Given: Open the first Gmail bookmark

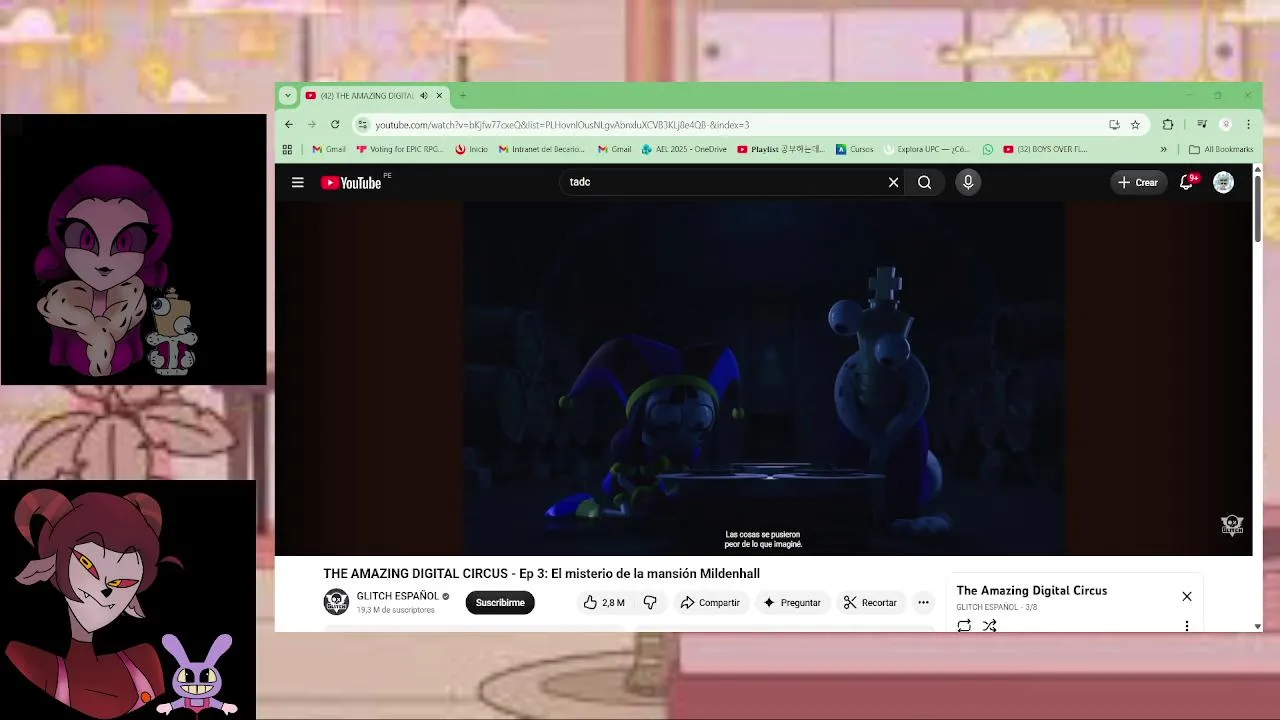Looking at the screenshot, I should click(329, 149).
